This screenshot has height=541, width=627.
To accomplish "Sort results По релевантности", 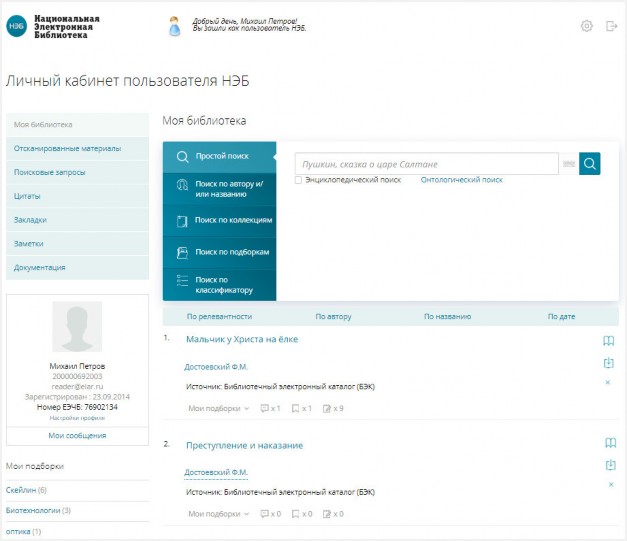I will click(x=220, y=317).
